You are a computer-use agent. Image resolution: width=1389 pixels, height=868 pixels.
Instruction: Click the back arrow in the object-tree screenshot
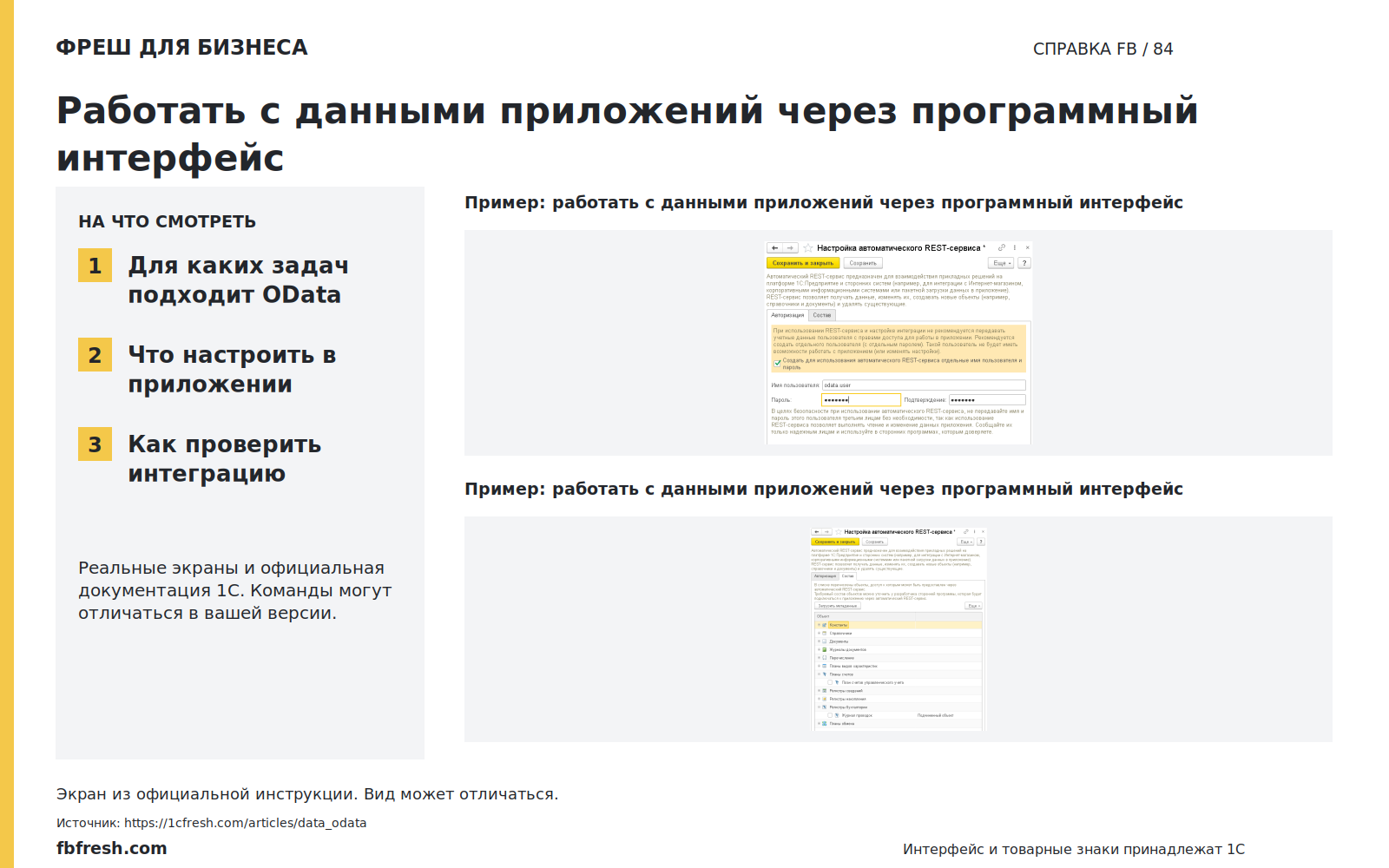tap(817, 532)
